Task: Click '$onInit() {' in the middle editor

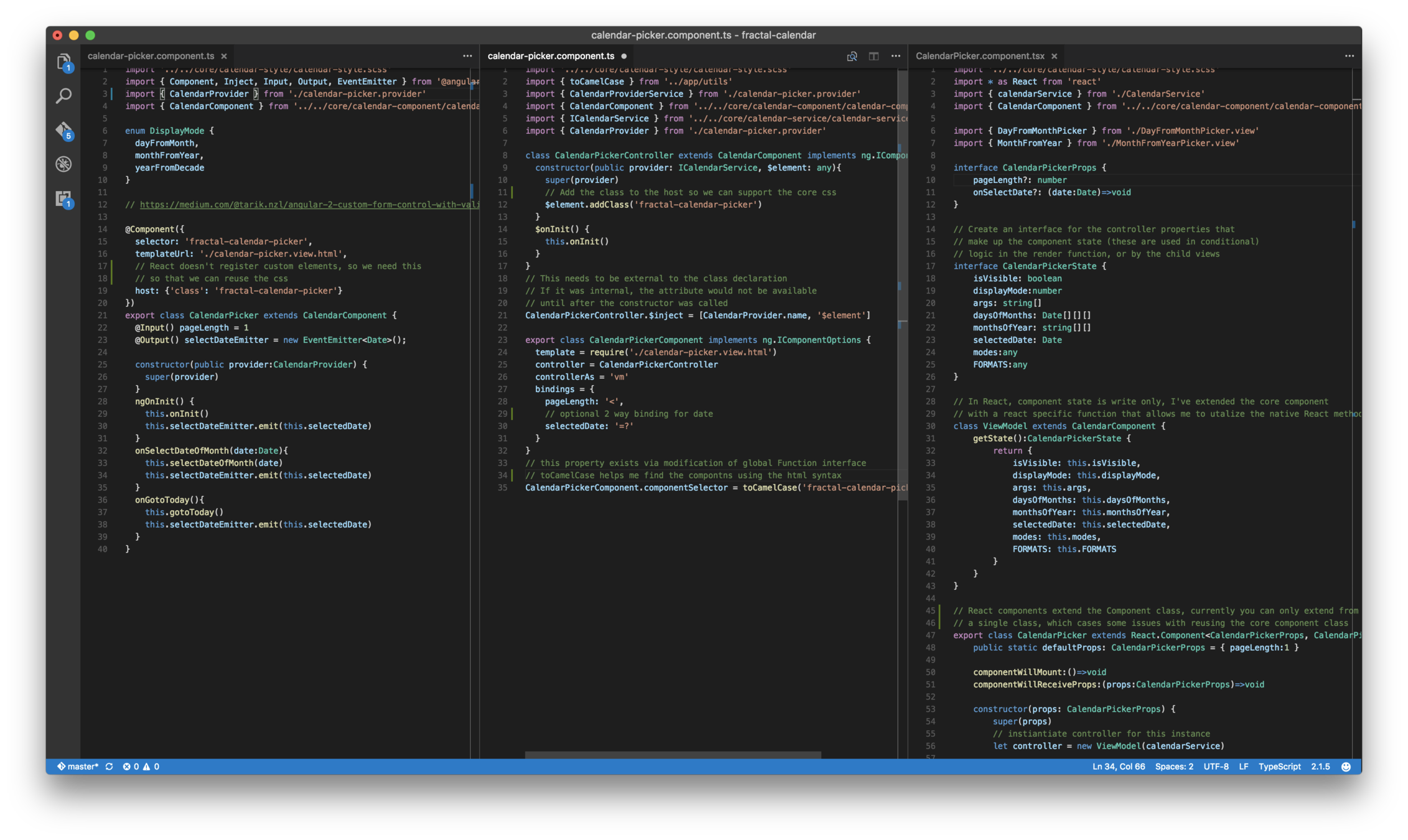Action: click(561, 229)
